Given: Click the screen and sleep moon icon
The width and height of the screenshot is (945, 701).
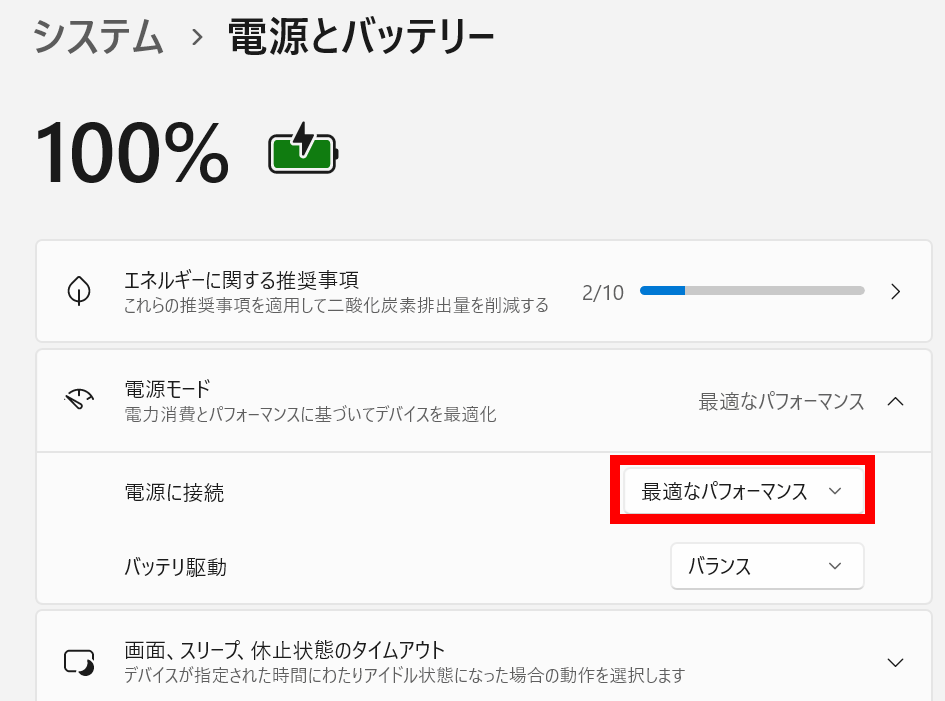Looking at the screenshot, I should click(78, 662).
